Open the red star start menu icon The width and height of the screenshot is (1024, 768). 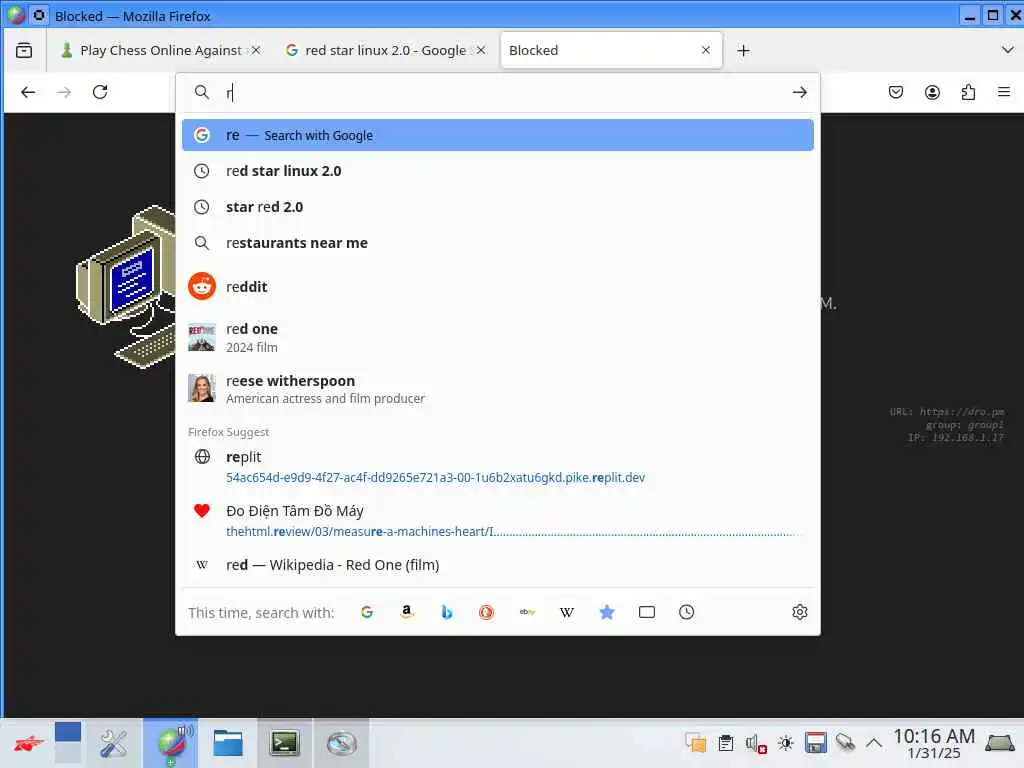[x=29, y=743]
